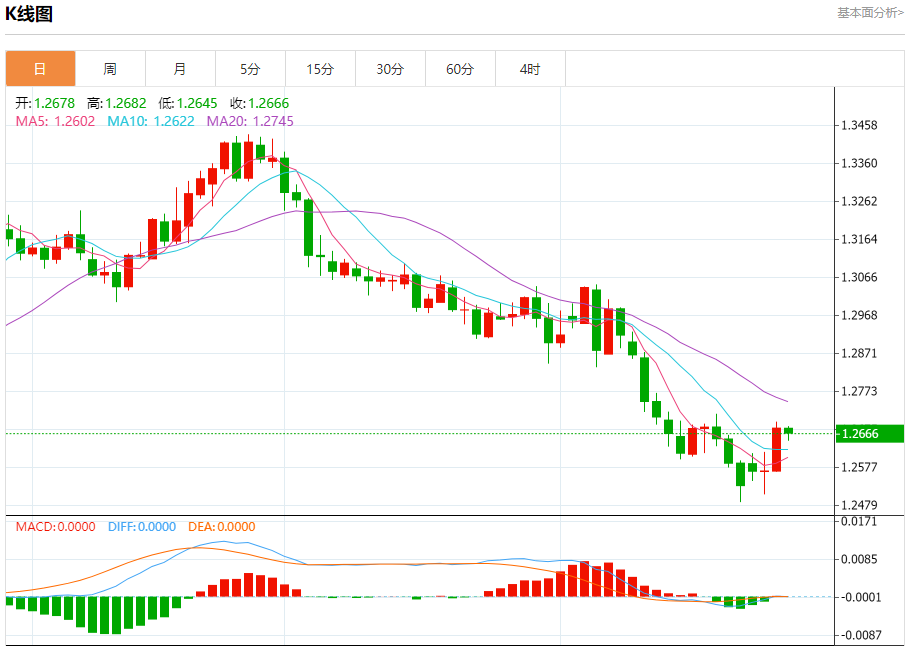This screenshot has height=646, width=908.
Task: Click the last large red candlestick
Action: (776, 449)
